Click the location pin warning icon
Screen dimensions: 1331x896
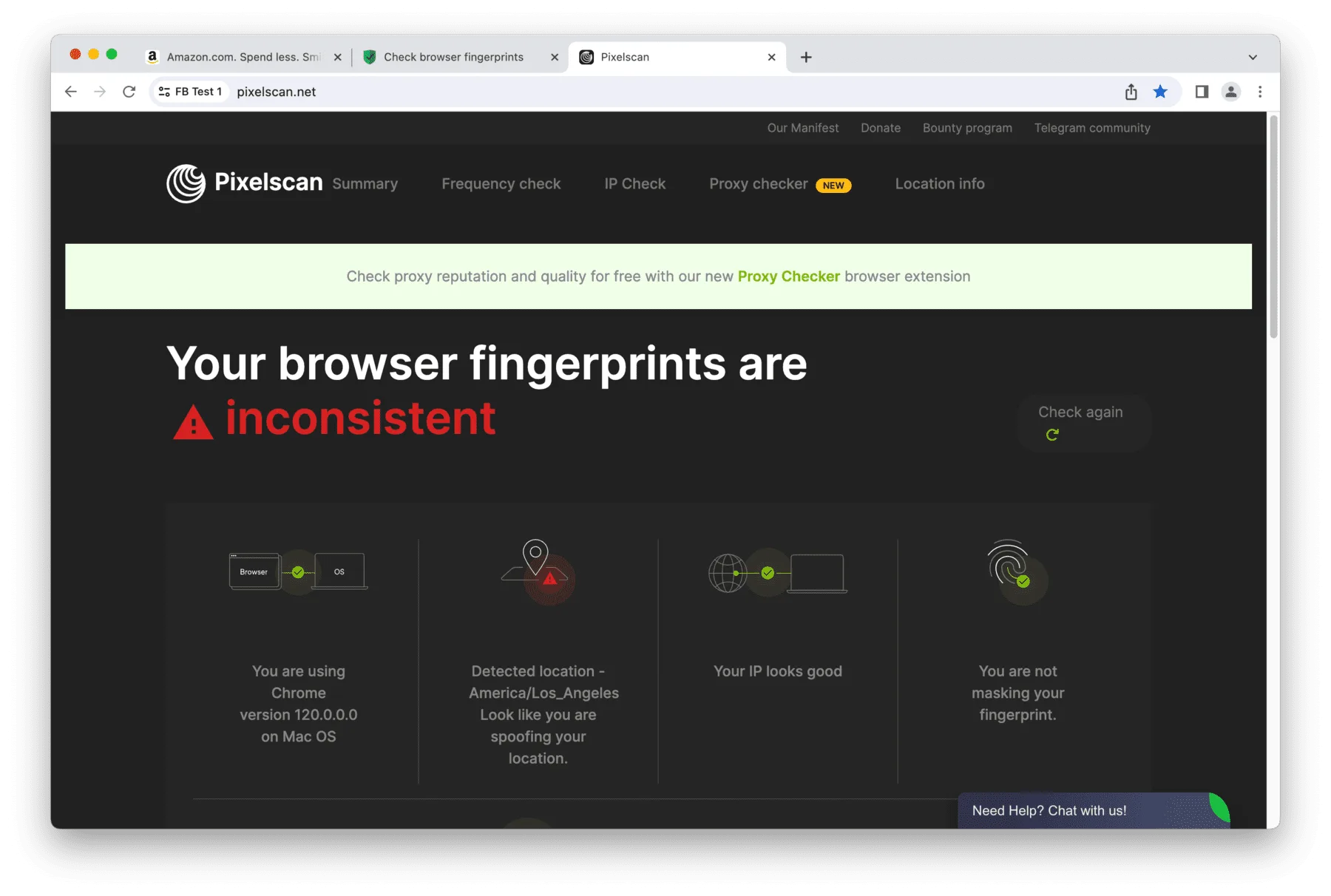click(x=538, y=571)
